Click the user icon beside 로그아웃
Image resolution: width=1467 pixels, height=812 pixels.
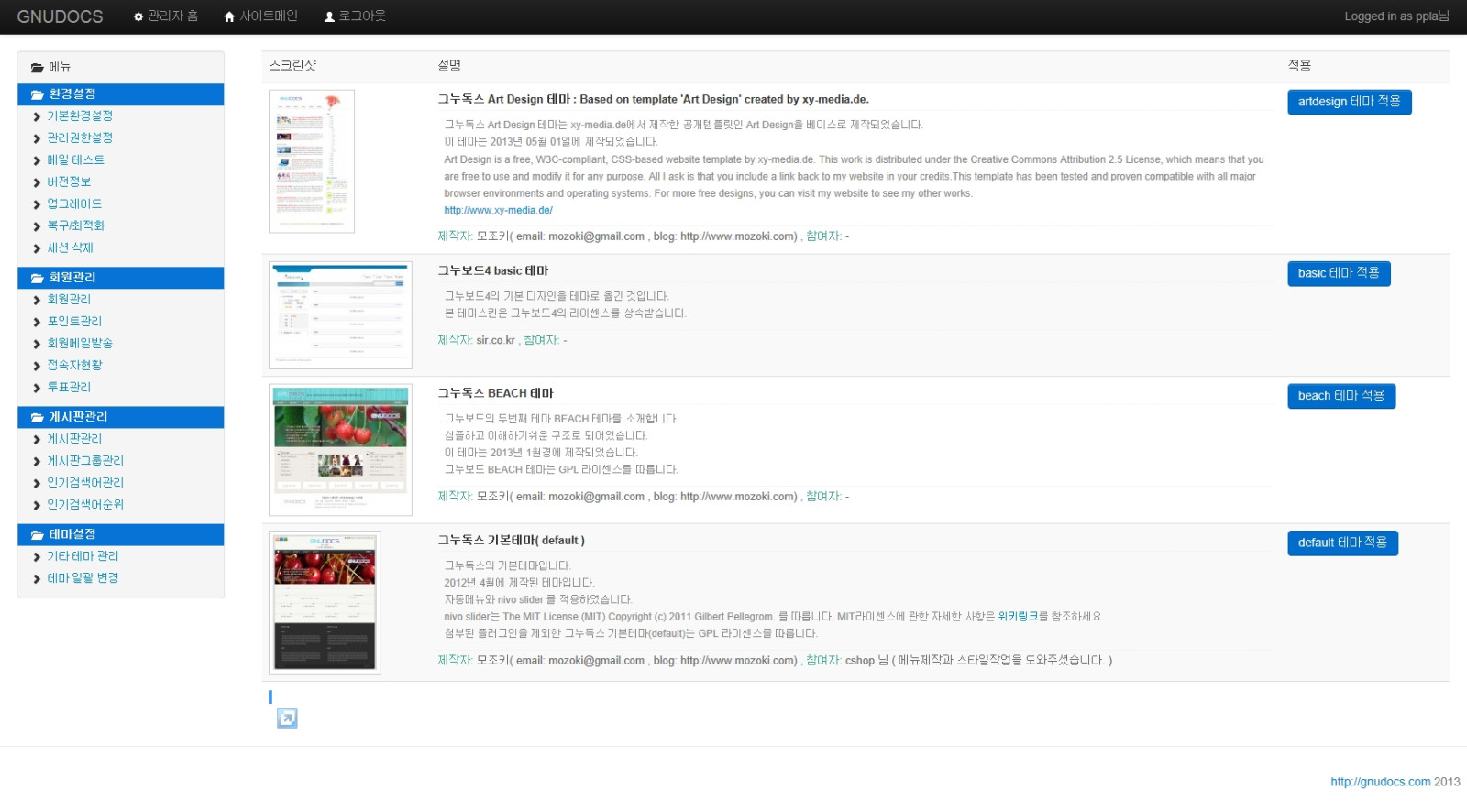pos(330,16)
